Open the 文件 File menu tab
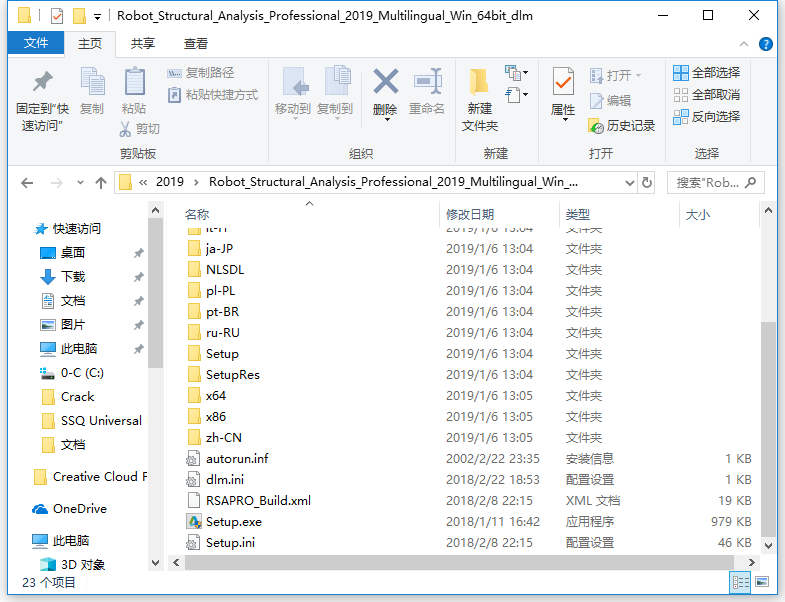This screenshot has width=785, height=602. click(36, 43)
